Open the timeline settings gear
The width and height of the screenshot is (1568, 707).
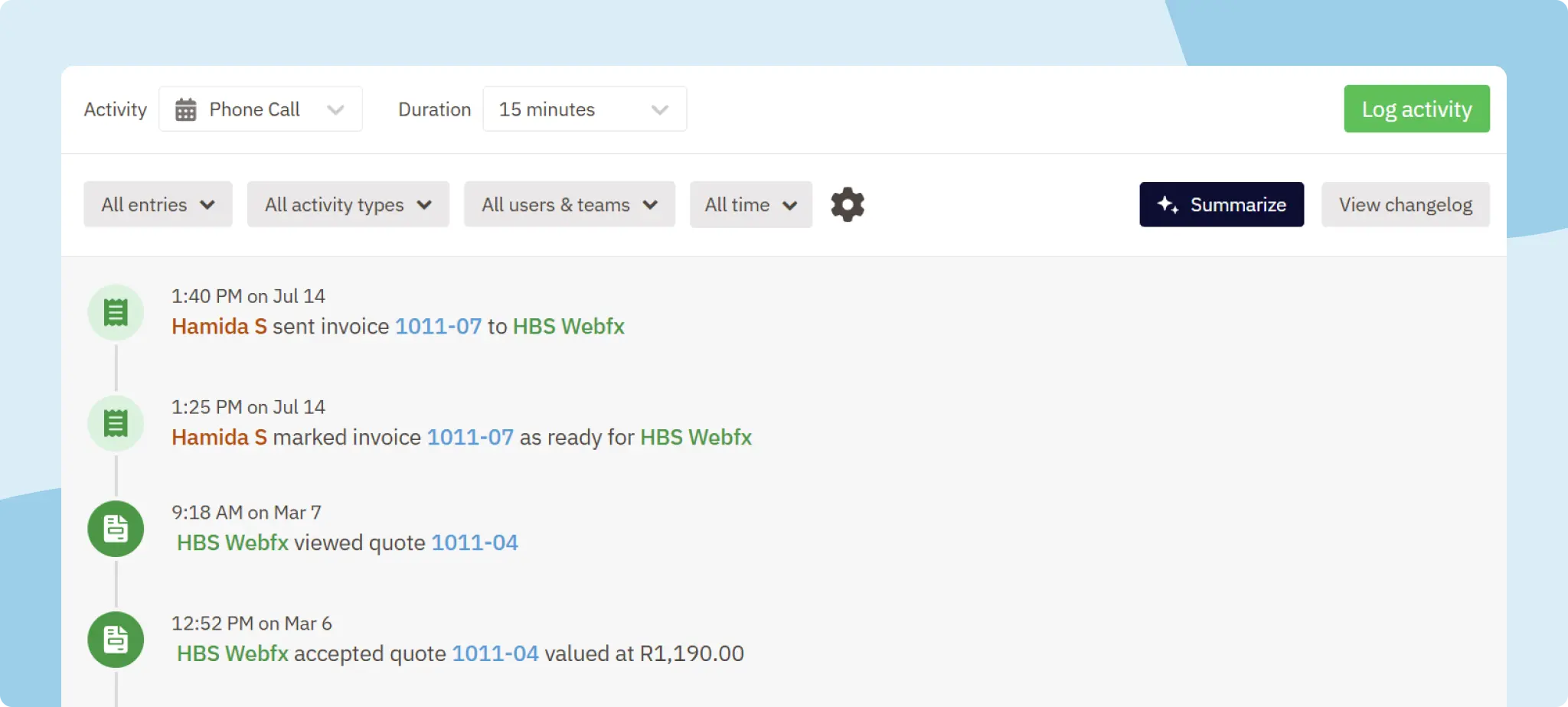[x=847, y=204]
